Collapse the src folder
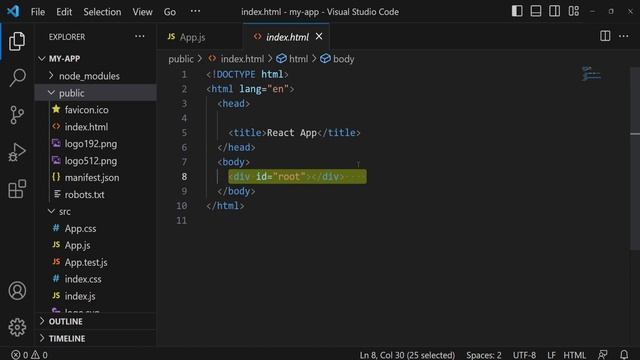Screen dimensions: 640x360 point(96,211)
